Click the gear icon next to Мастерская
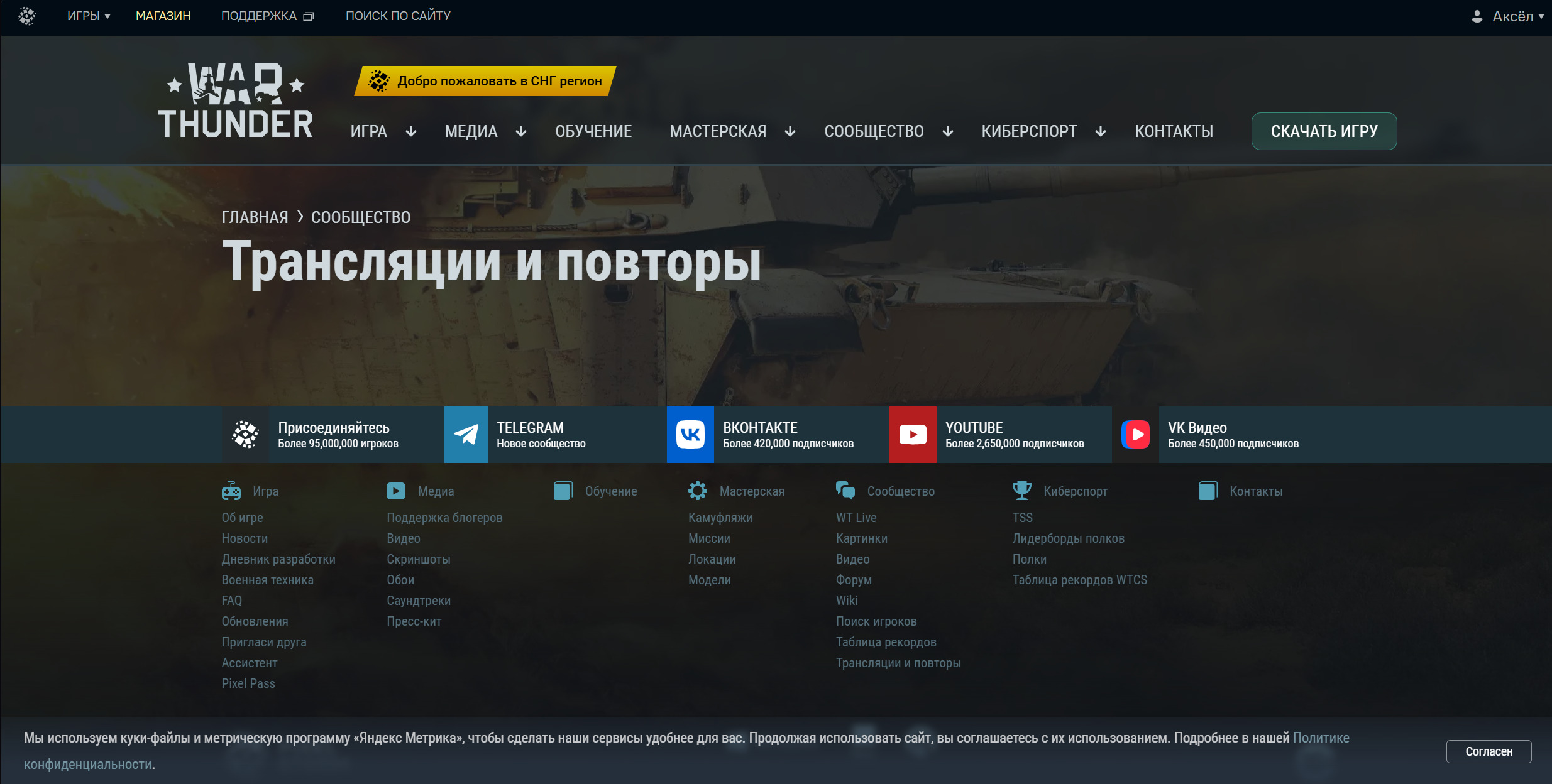1552x784 pixels. coord(698,491)
